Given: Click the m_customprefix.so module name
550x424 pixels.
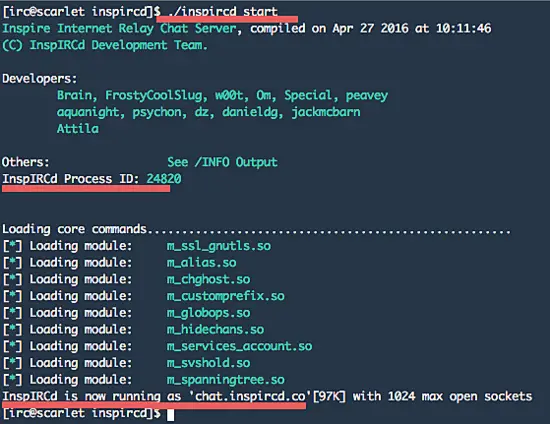Looking at the screenshot, I should point(226,296).
